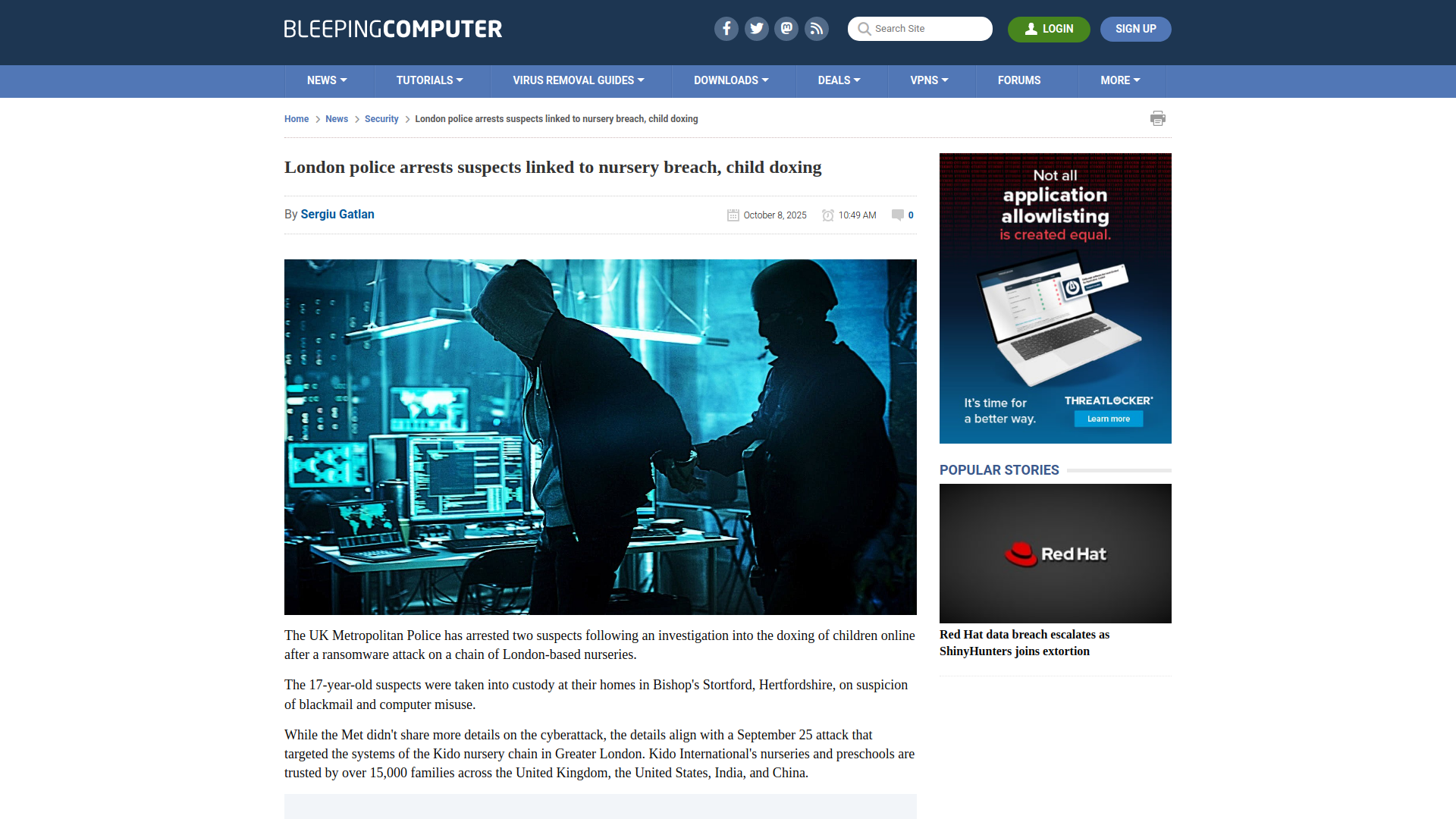The height and width of the screenshot is (819, 1456).
Task: Open author Sergiu Gatlan's profile link
Action: click(337, 215)
